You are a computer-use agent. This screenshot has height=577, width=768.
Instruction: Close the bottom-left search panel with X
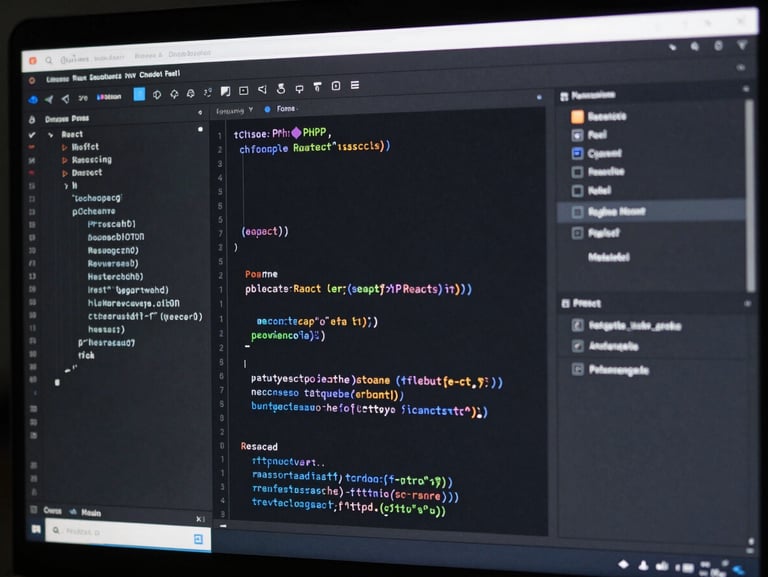click(199, 519)
